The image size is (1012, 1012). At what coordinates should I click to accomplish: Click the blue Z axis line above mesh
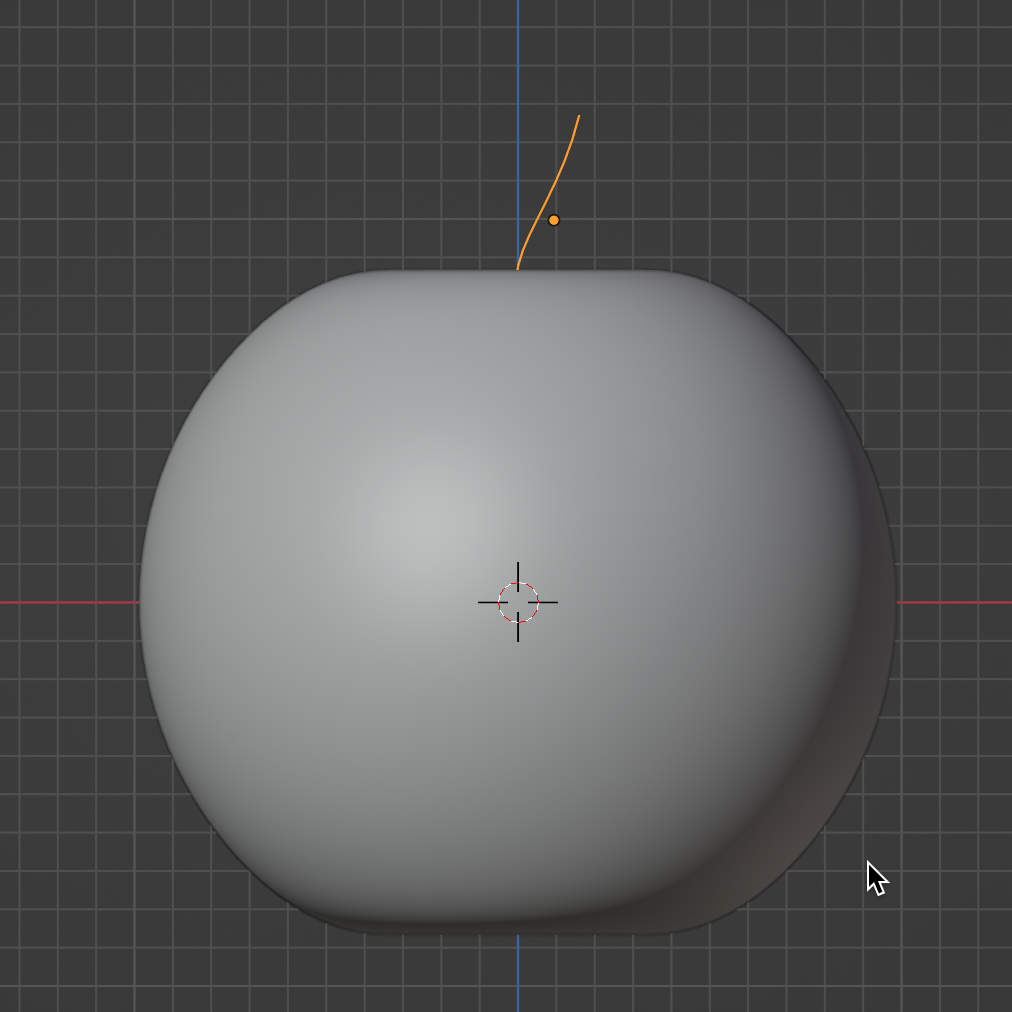pos(518,60)
